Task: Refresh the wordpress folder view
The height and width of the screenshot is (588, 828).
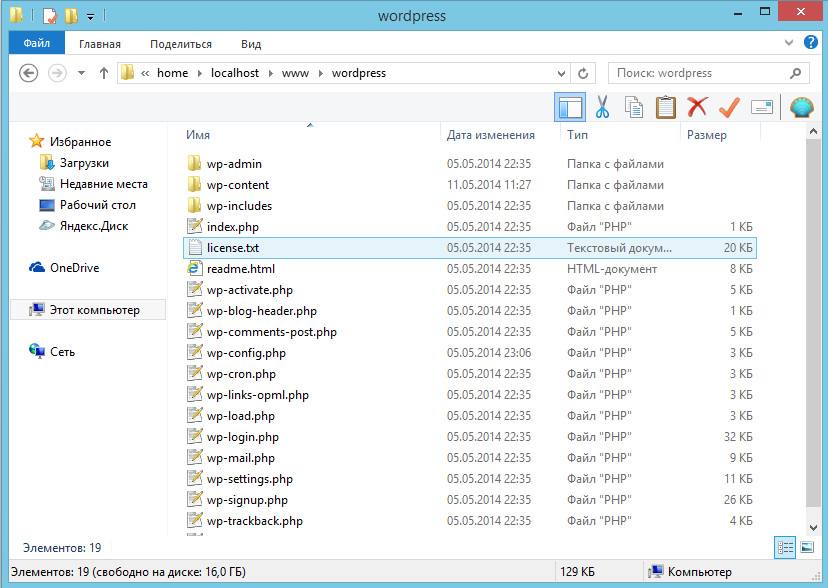Action: [583, 73]
